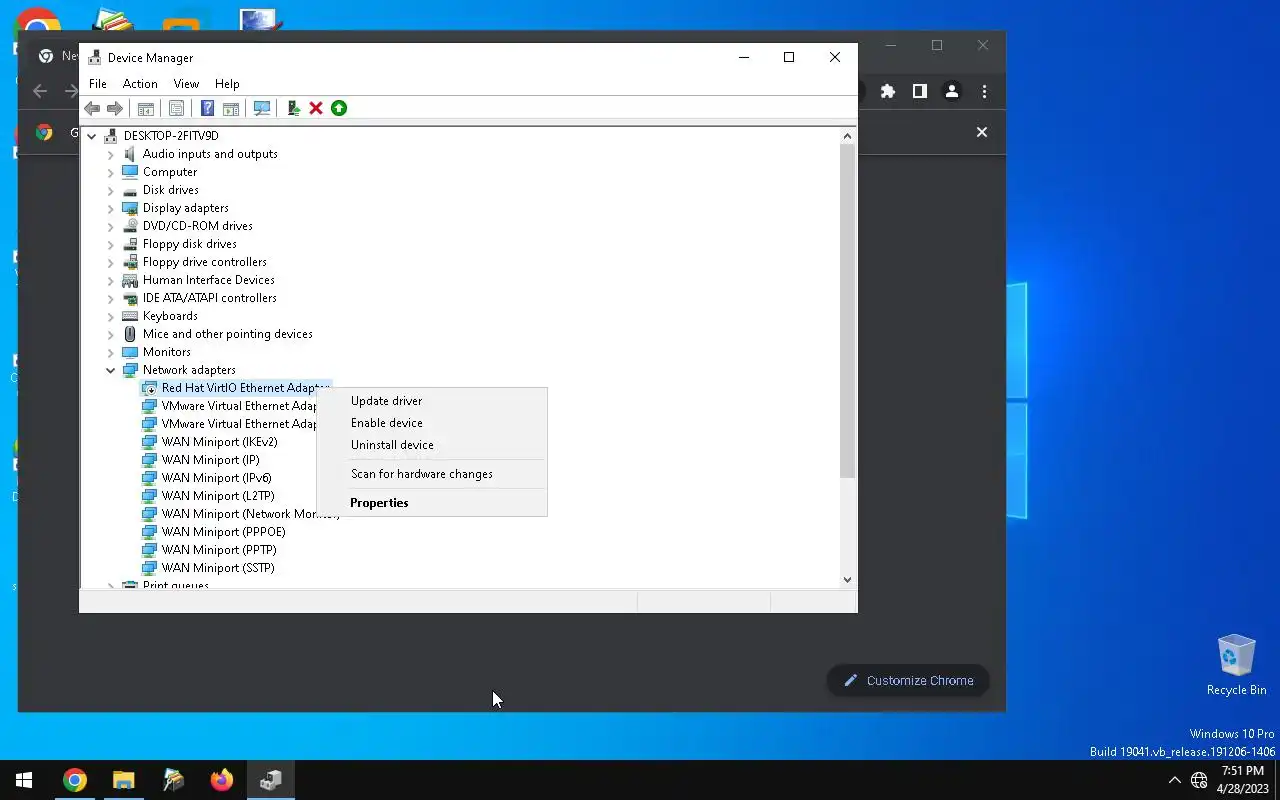
Task: Click Show/Hide Action Pane toolbar icon
Action: tap(231, 108)
